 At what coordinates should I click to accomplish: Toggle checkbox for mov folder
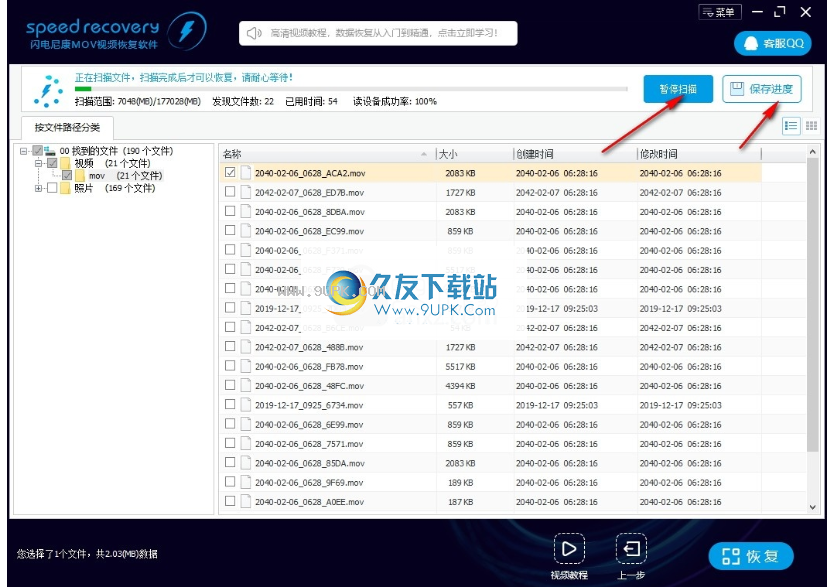tap(67, 175)
